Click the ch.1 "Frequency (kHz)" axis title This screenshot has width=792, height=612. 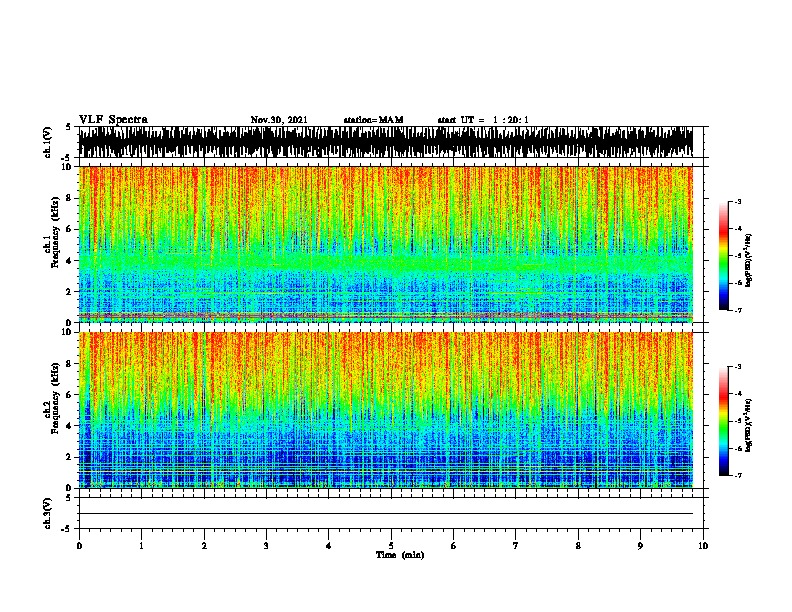pos(55,232)
